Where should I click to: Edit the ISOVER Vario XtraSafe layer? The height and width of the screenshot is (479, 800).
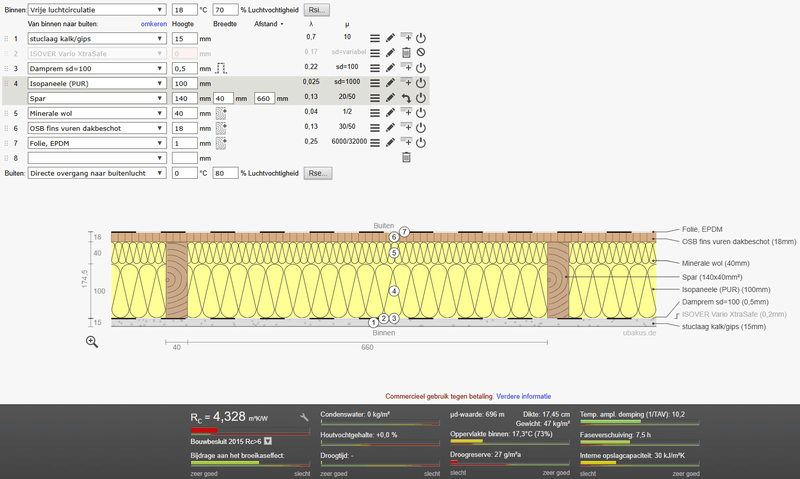(390, 53)
